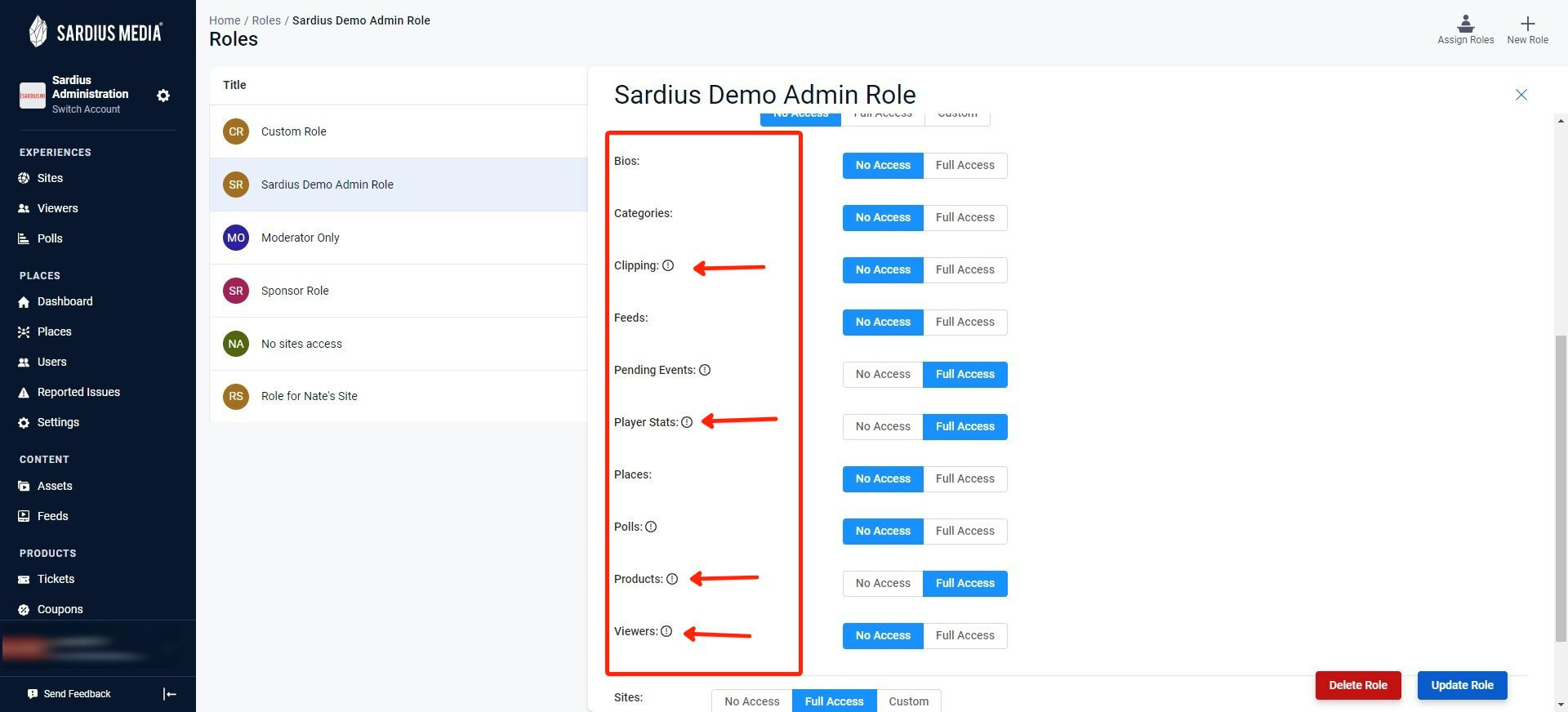Image resolution: width=1568 pixels, height=712 pixels.
Task: Open Reported Issues in sidebar
Action: coord(78,392)
